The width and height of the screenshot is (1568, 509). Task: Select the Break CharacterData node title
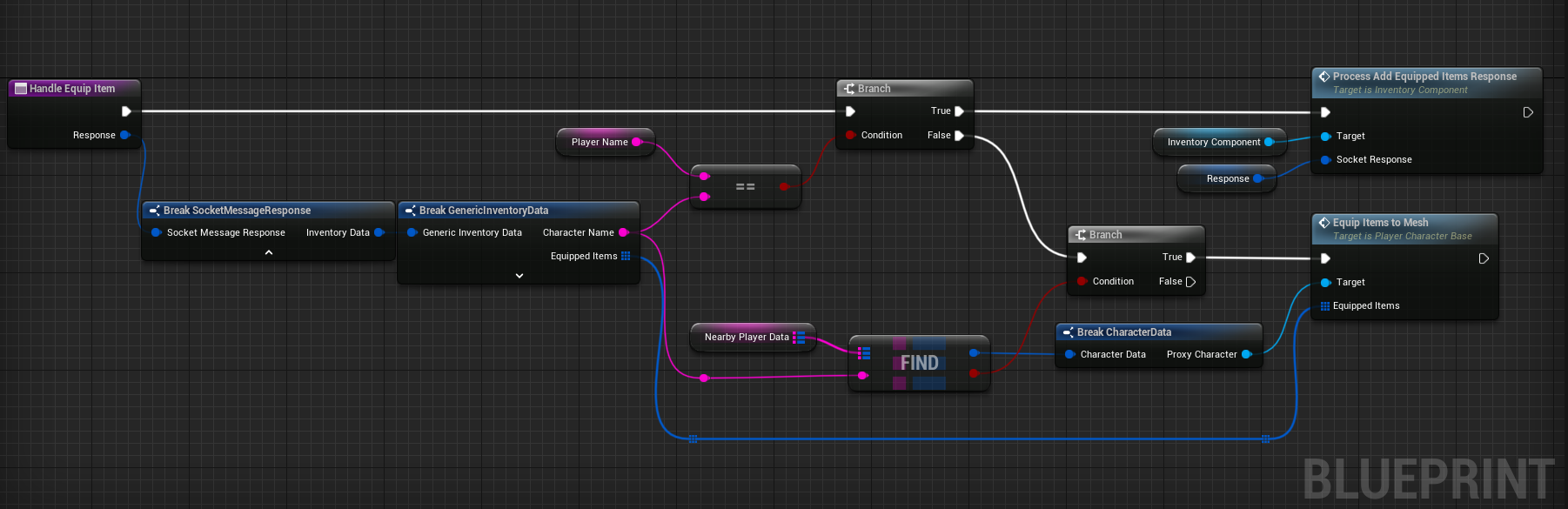pos(1124,332)
